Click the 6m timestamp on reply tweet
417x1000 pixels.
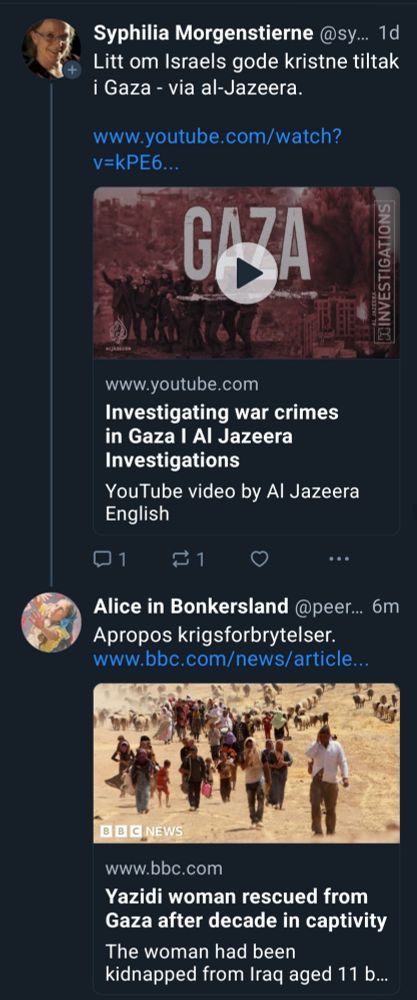click(386, 607)
